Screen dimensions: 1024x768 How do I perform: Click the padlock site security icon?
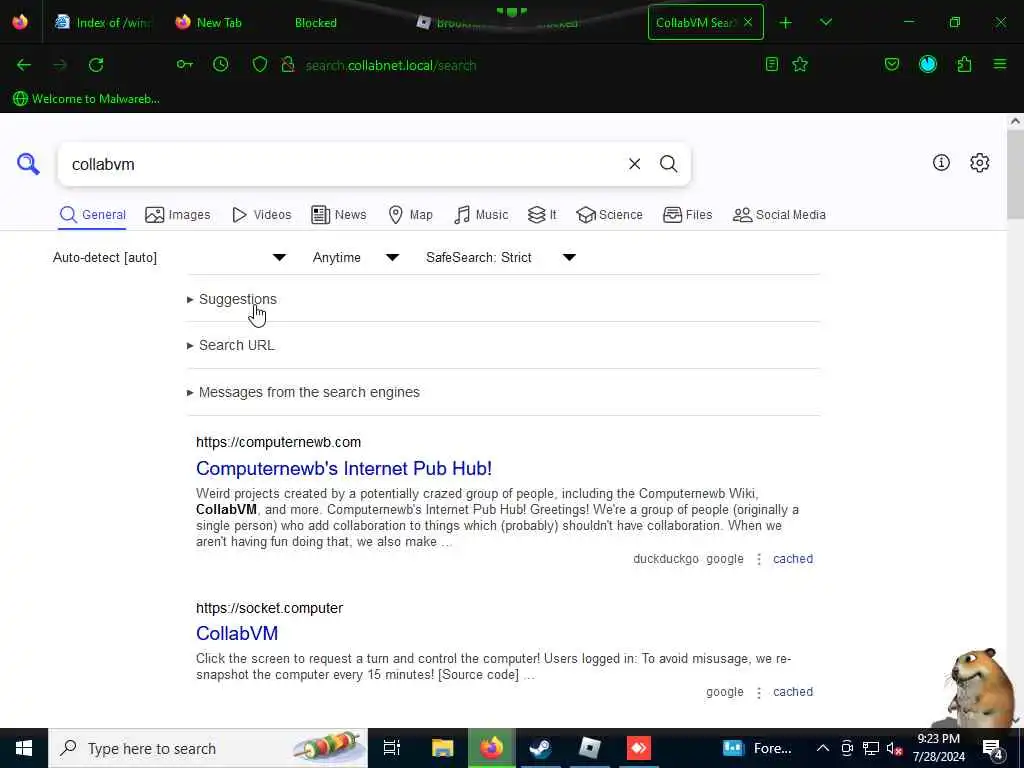click(287, 64)
